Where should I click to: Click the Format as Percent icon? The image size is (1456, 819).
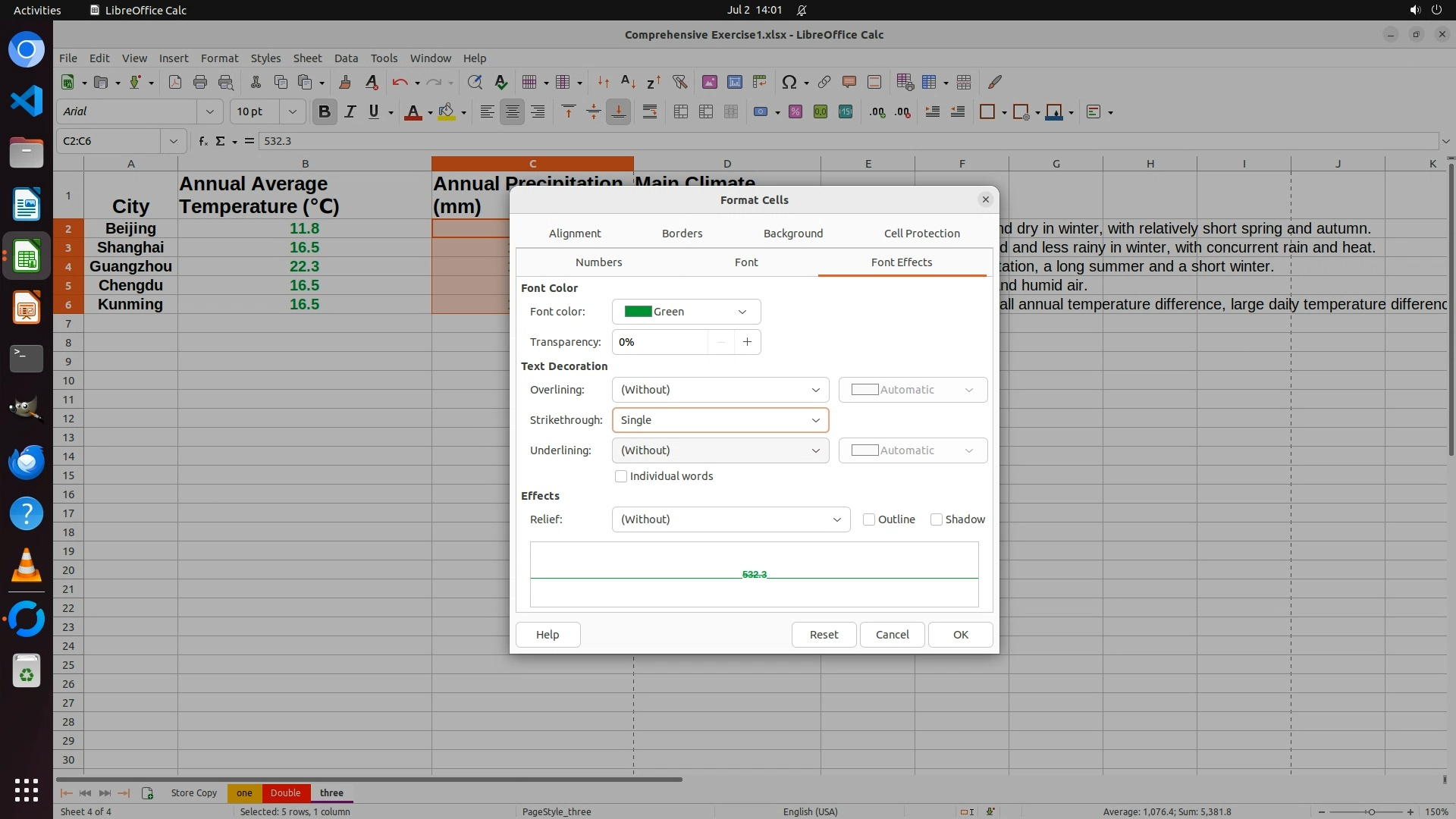point(795,112)
